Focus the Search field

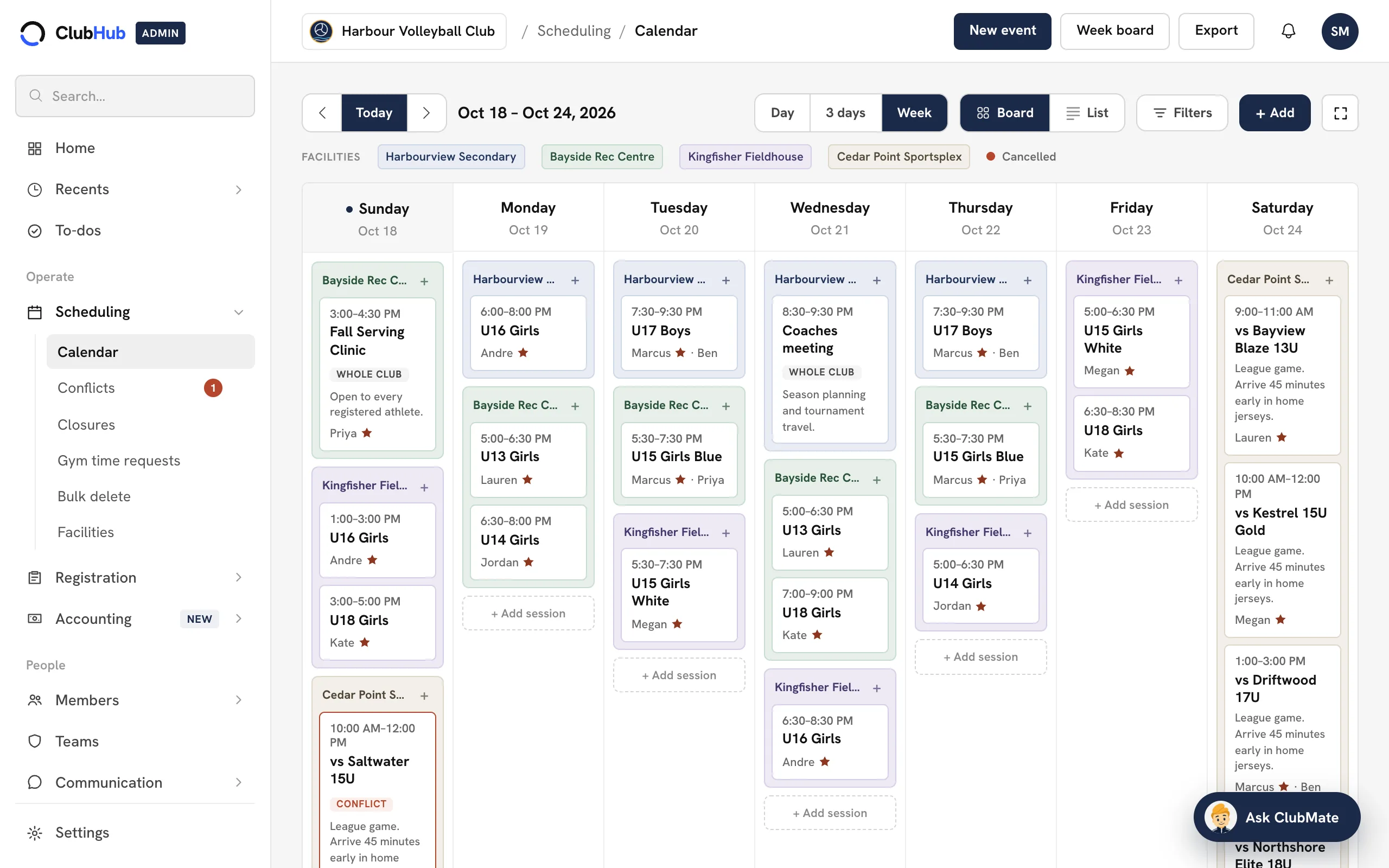coord(135,96)
